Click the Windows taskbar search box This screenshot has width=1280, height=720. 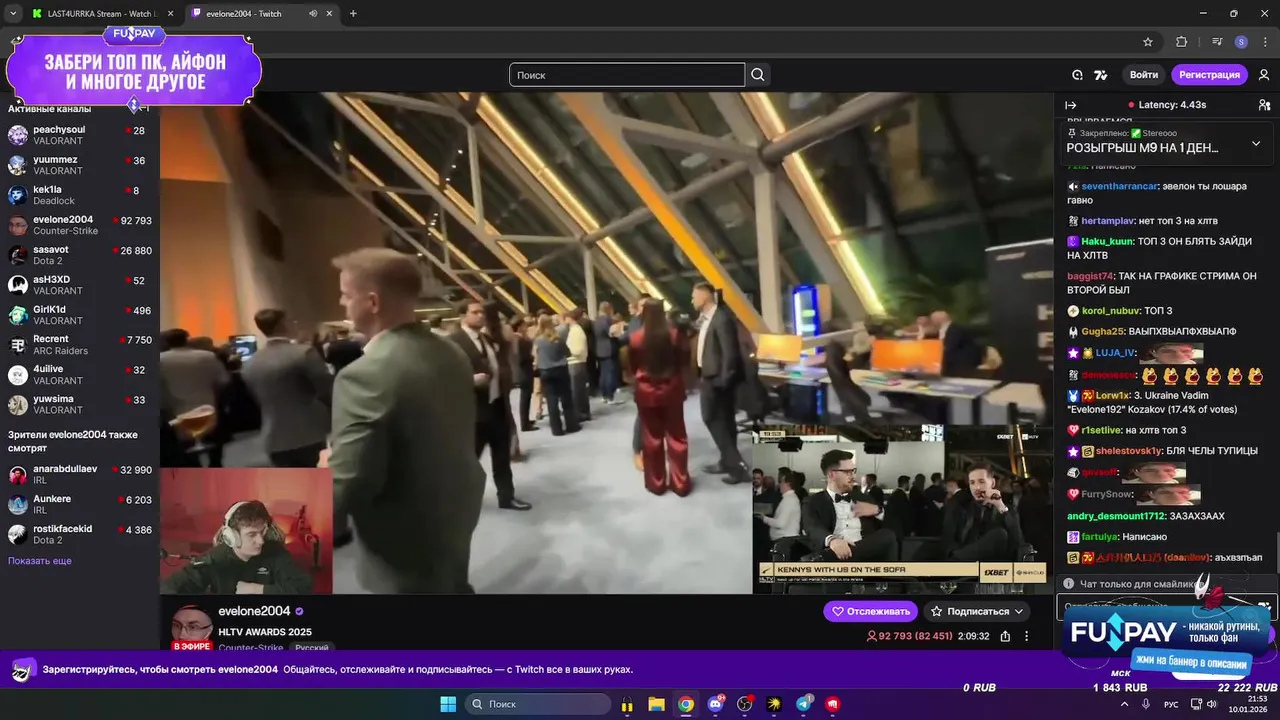click(x=537, y=704)
